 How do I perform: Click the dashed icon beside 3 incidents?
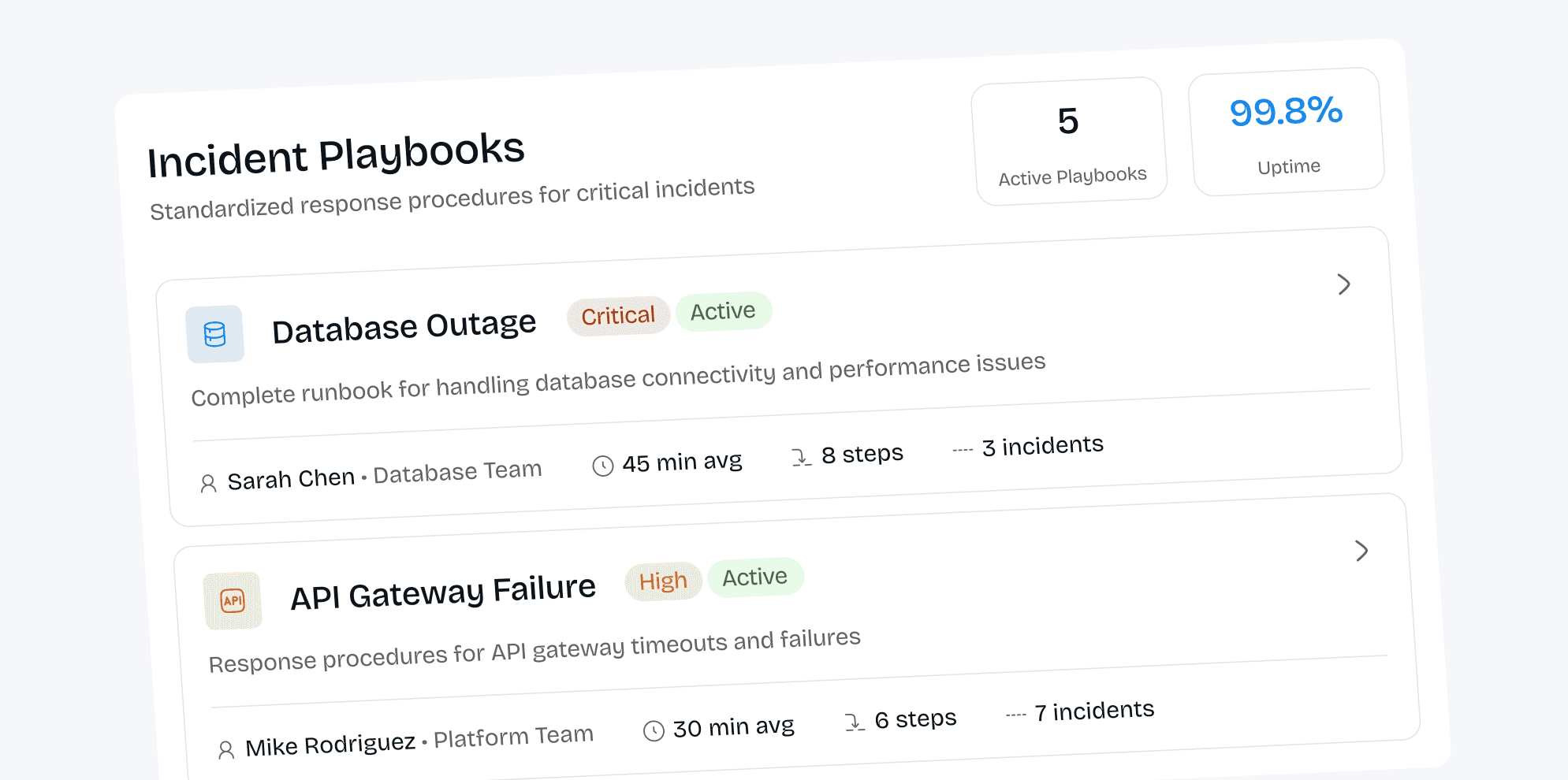[963, 450]
